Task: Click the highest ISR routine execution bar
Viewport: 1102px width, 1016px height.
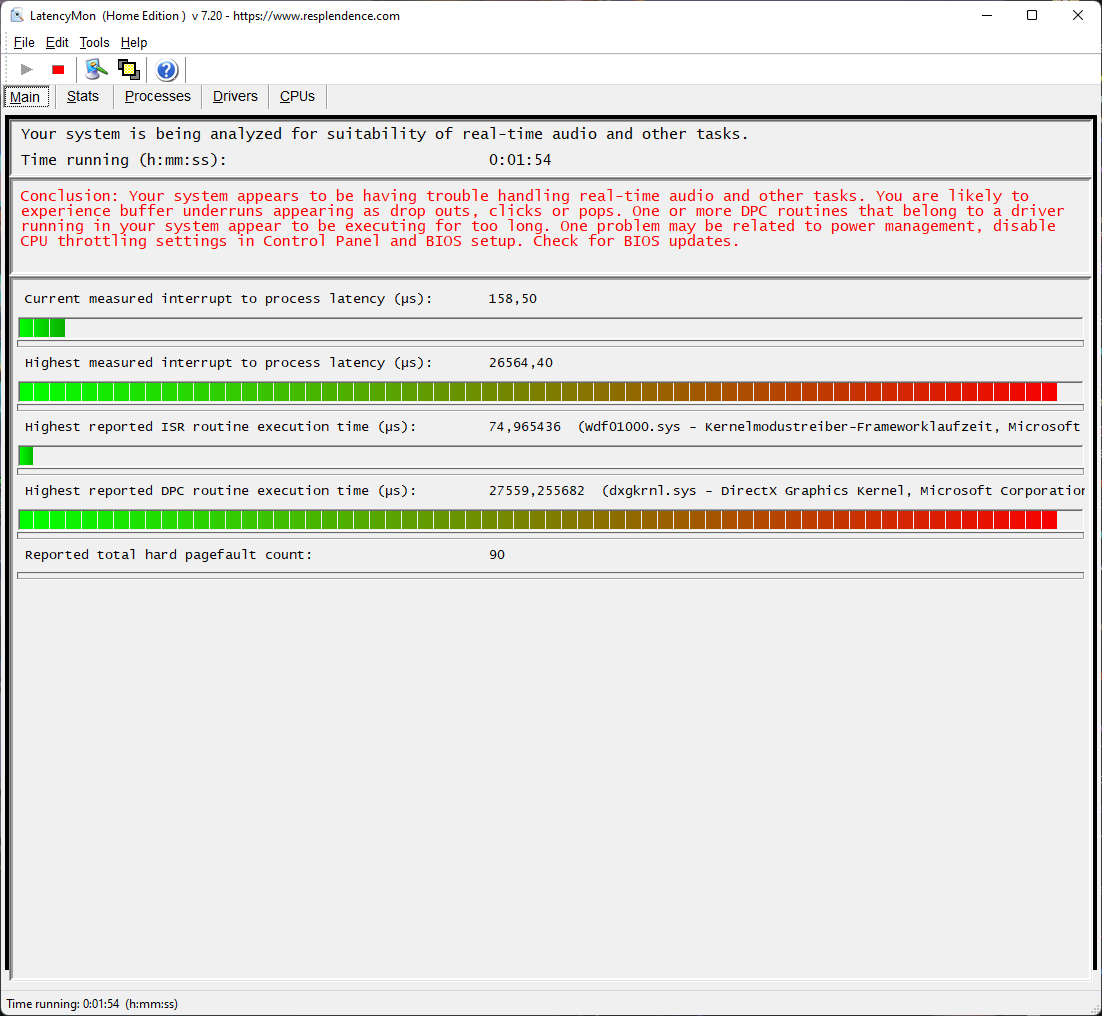Action: pos(550,455)
